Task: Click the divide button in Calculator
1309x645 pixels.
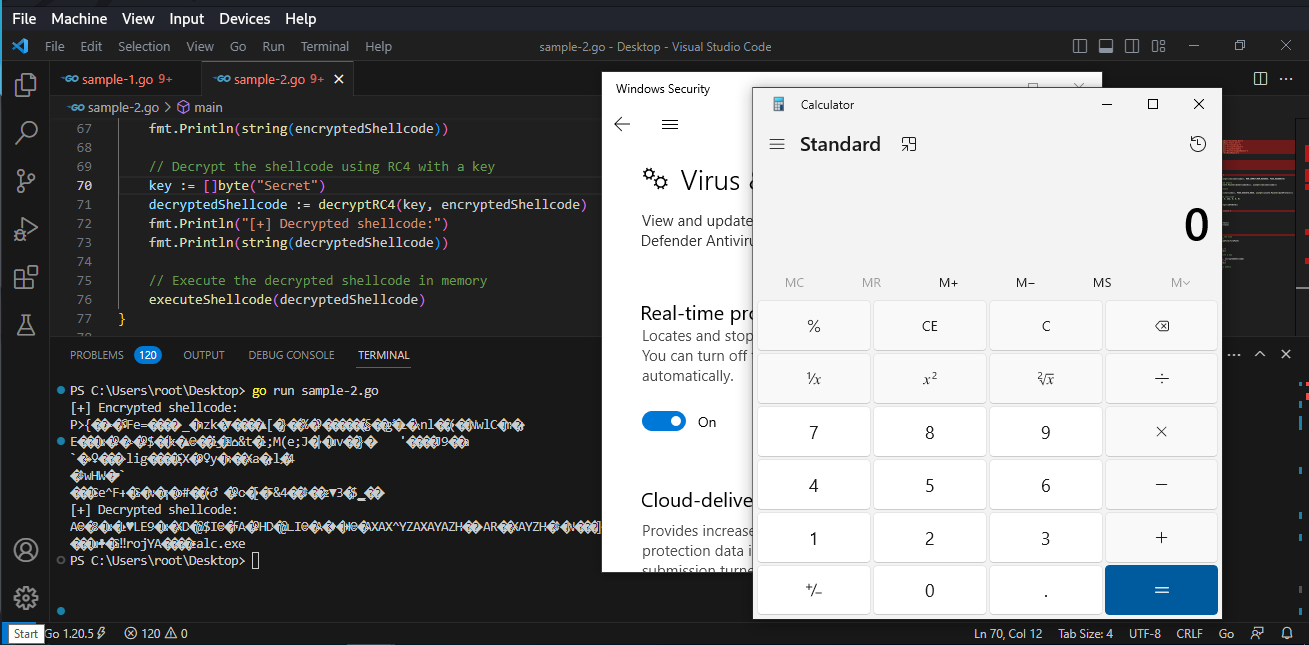Action: point(1161,378)
